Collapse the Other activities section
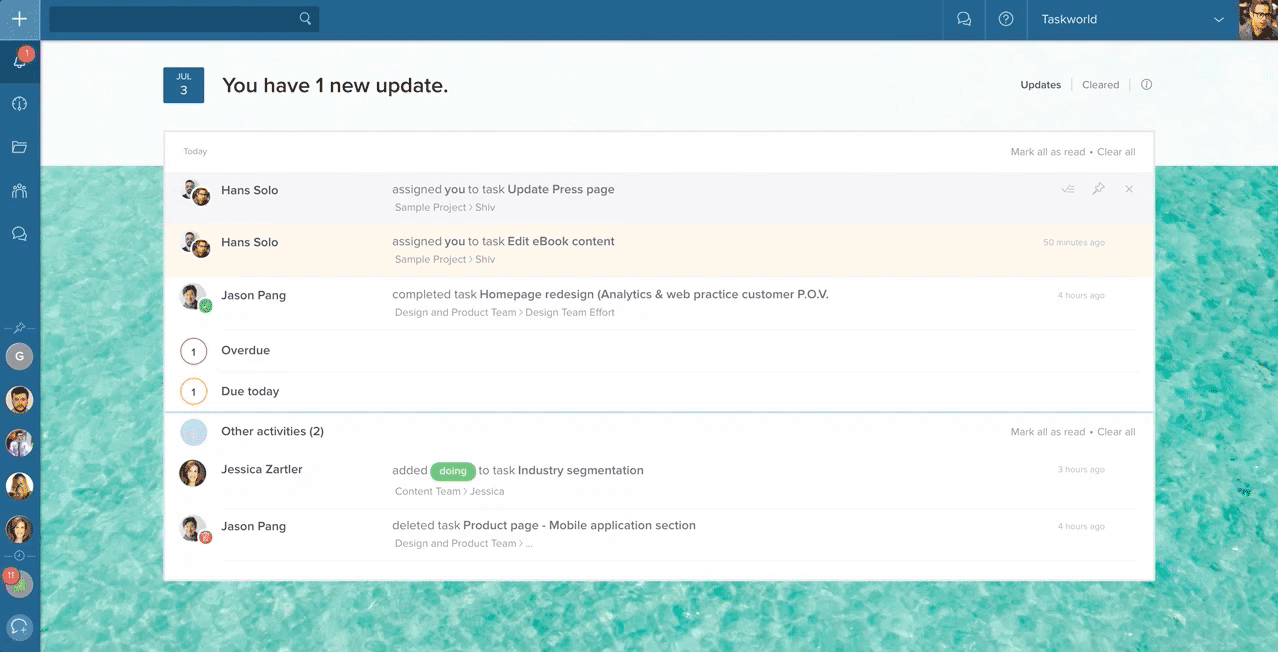This screenshot has width=1278, height=652. [x=272, y=432]
